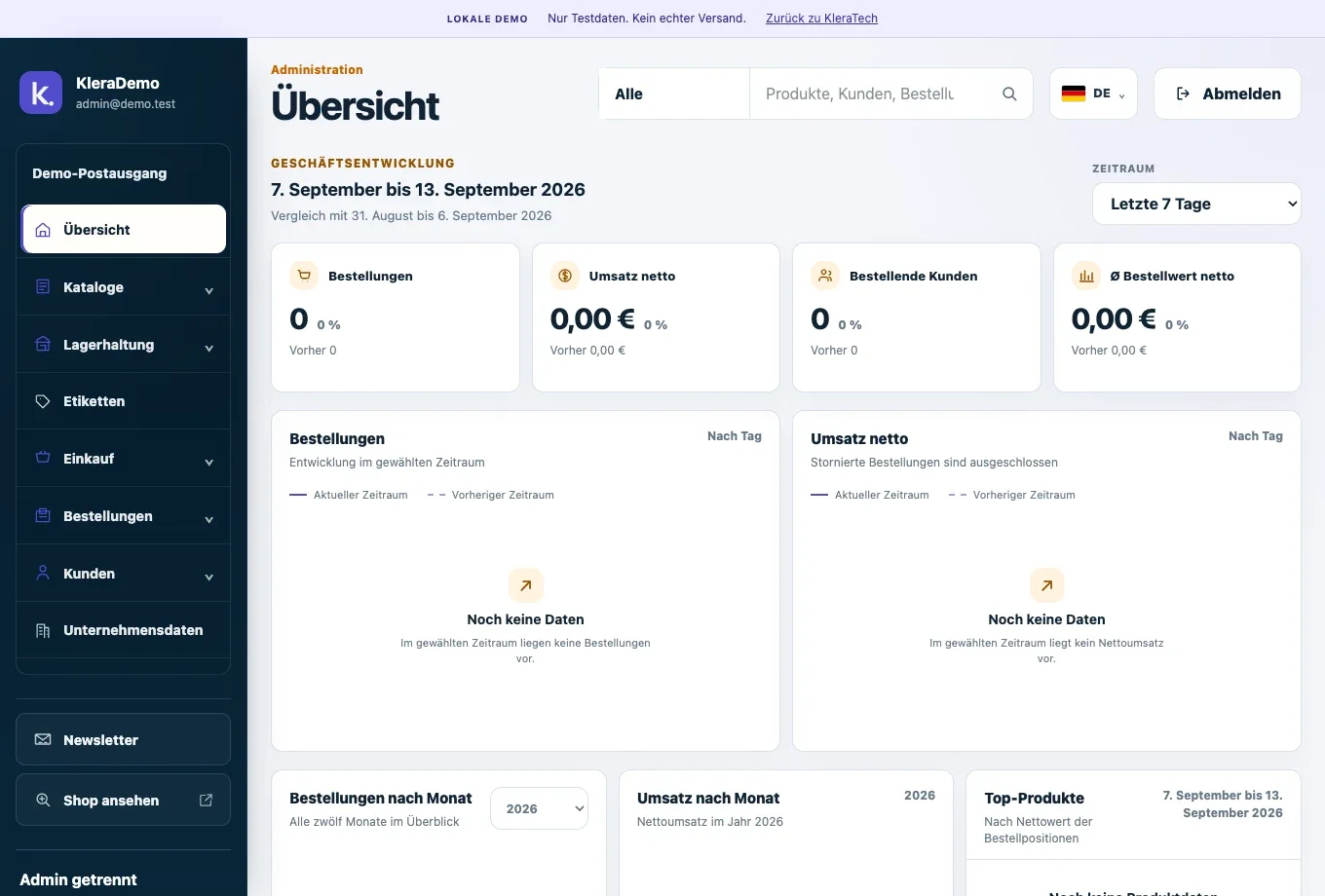The image size is (1325, 896).
Task: Click the Unternehmensdaten building icon
Action: (x=43, y=630)
